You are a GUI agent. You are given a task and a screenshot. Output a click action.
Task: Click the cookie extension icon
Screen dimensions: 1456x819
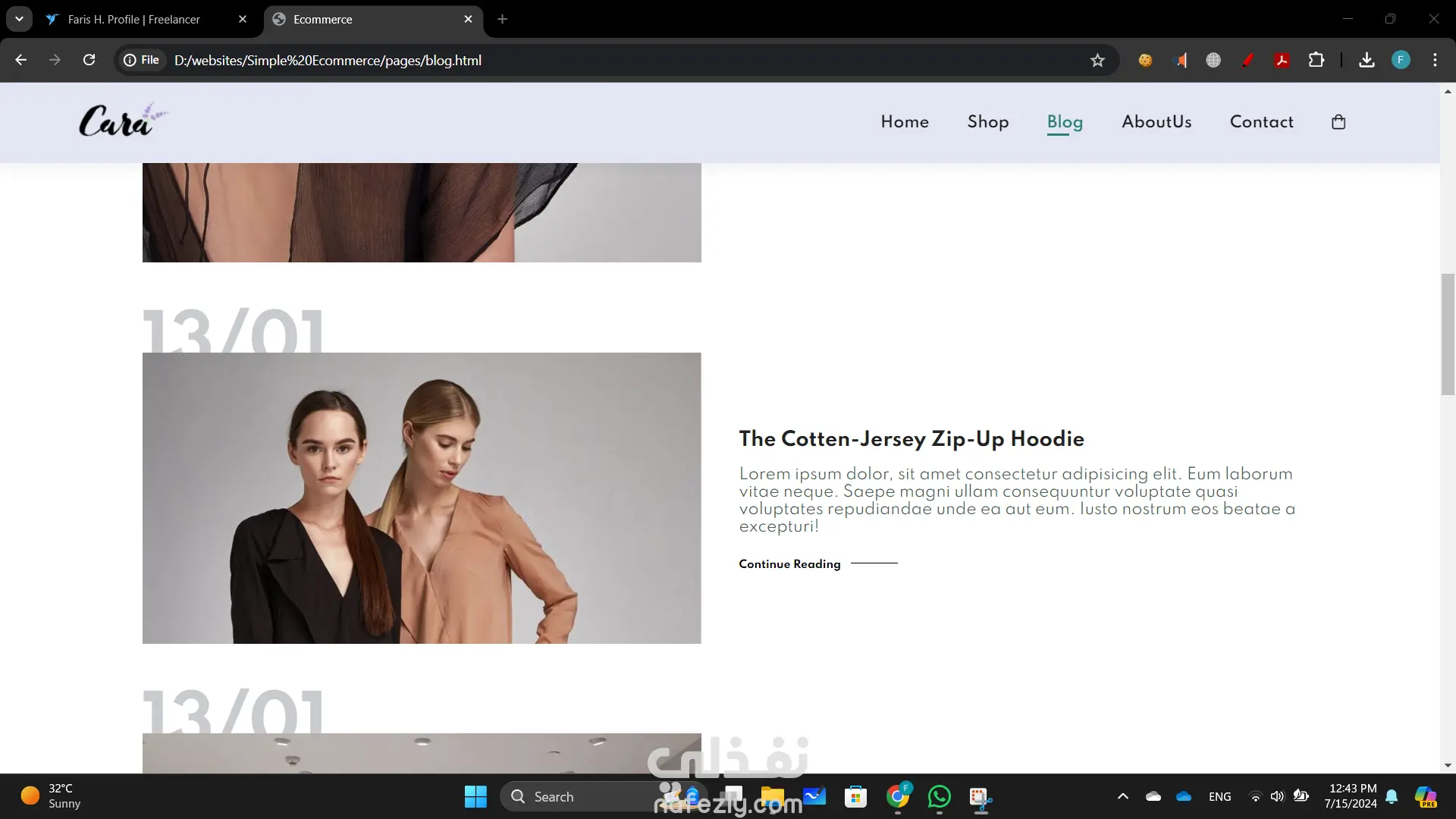coord(1145,60)
